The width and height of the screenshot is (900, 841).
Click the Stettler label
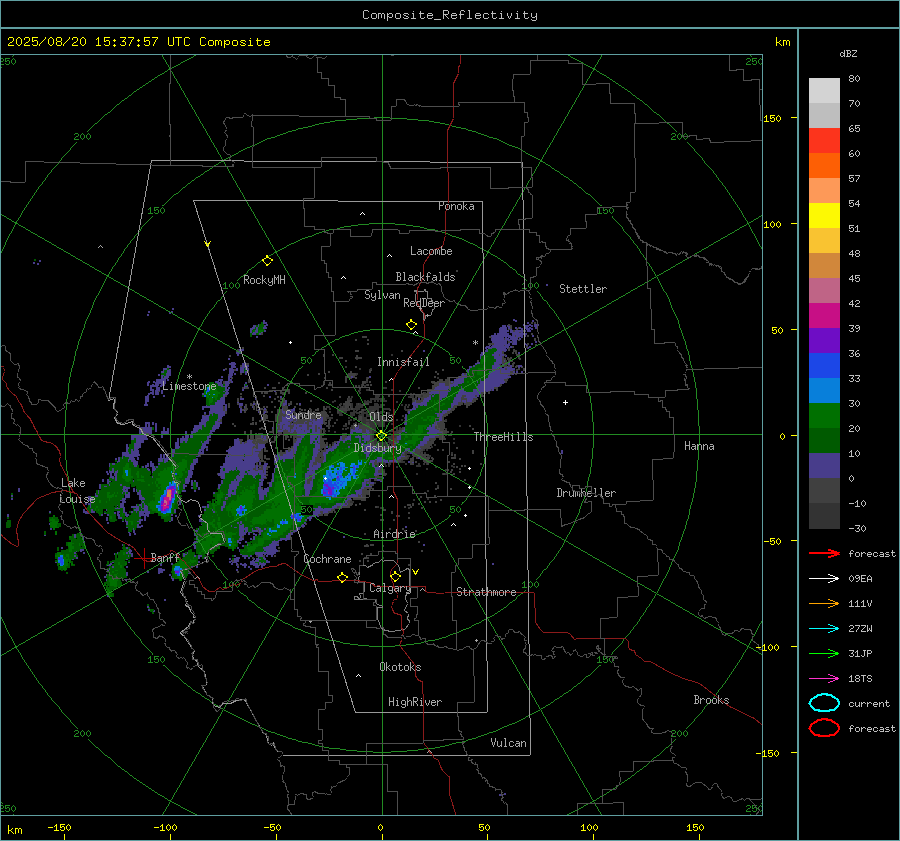(583, 289)
